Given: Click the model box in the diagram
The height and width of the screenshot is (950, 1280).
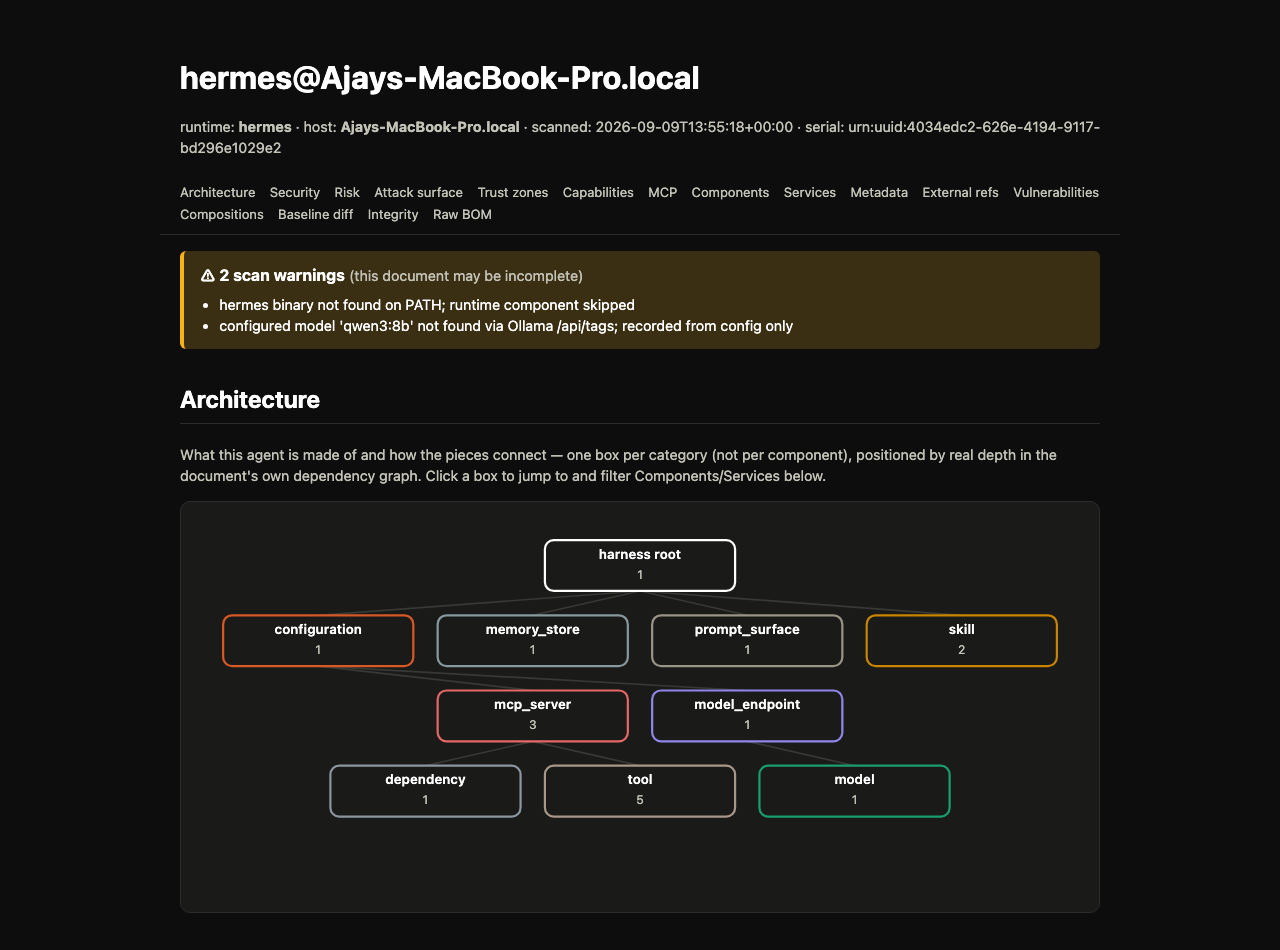Looking at the screenshot, I should [854, 790].
